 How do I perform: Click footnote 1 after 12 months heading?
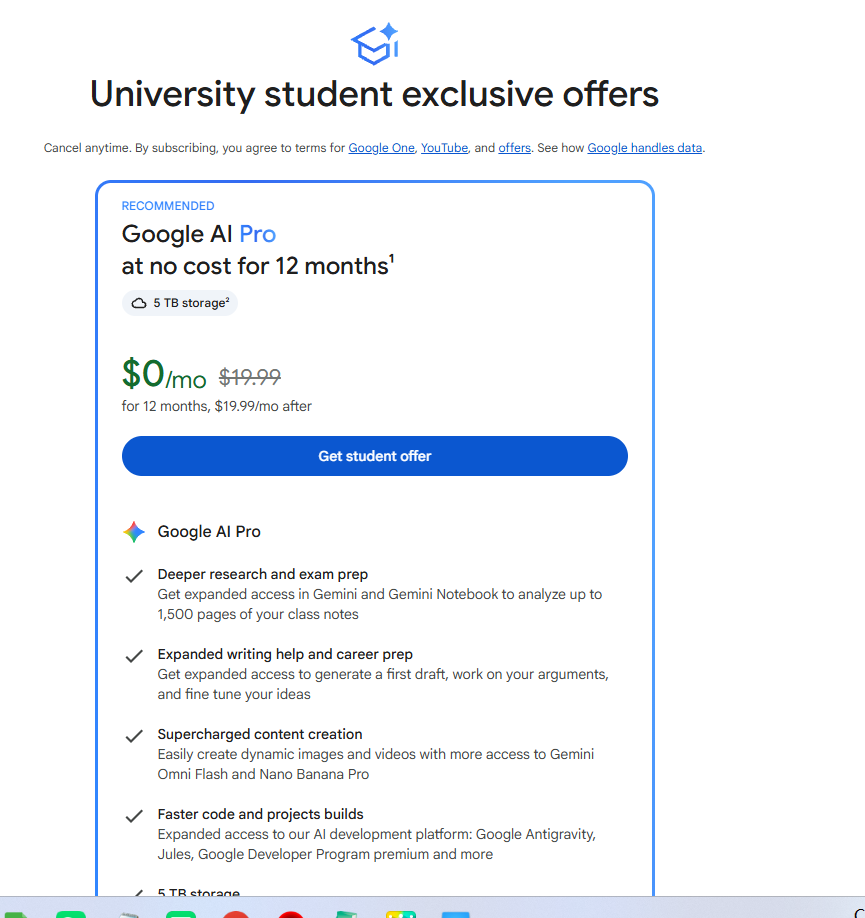(392, 258)
